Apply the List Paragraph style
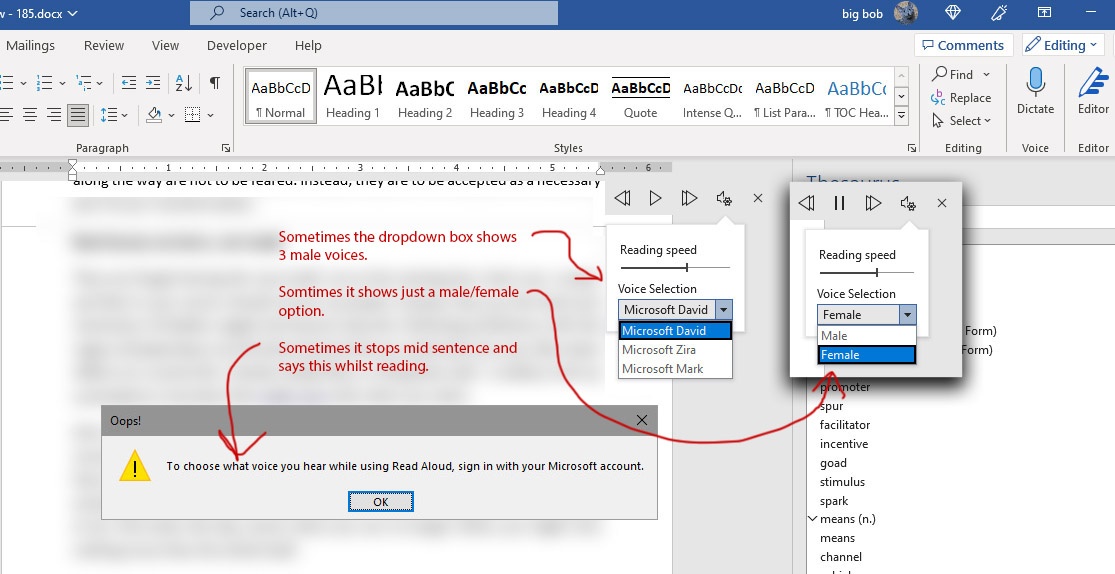The image size is (1115, 574). (784, 97)
